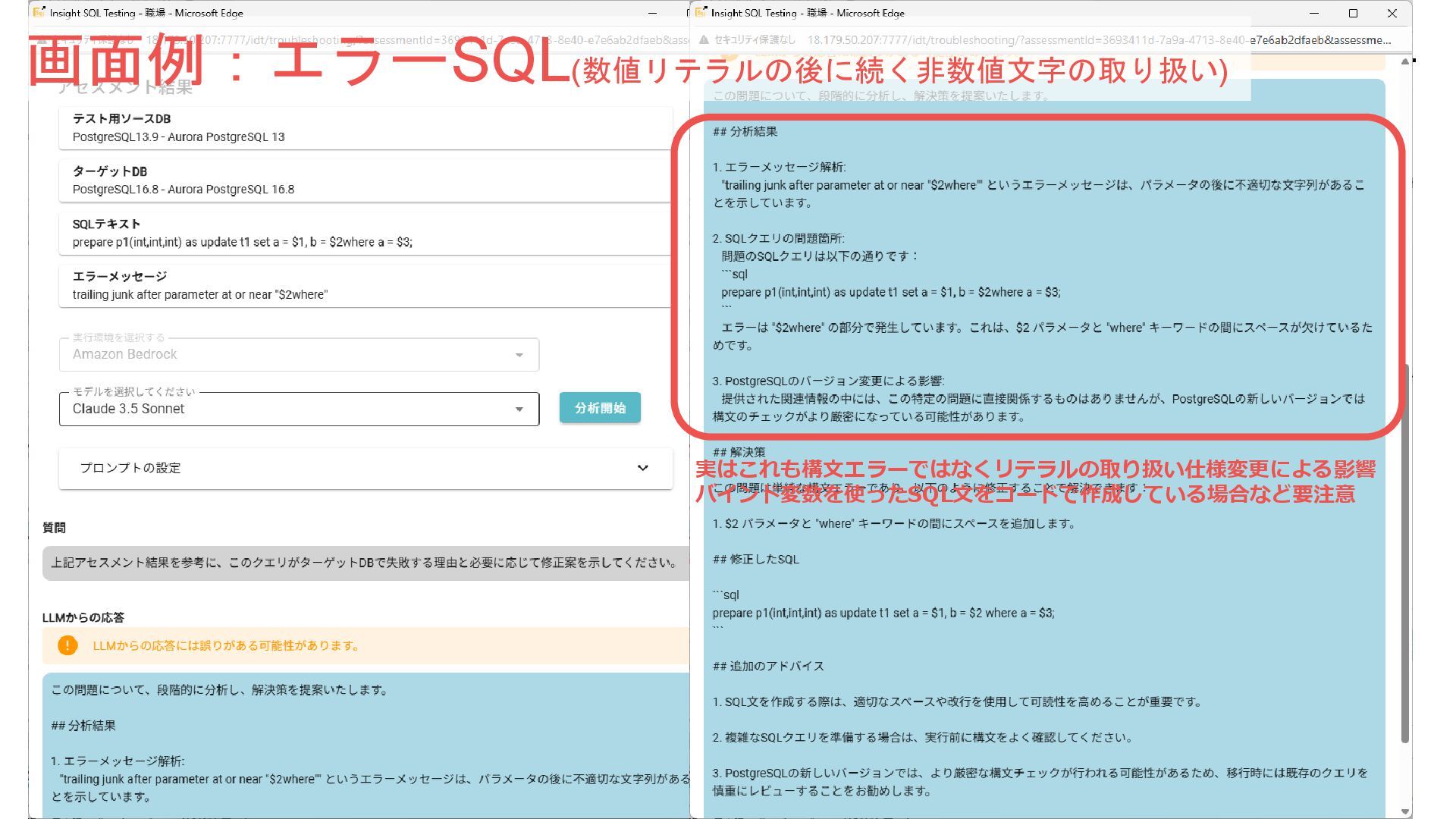The width and height of the screenshot is (1456, 819).
Task: Click the 質問 question text field
Action: (364, 563)
